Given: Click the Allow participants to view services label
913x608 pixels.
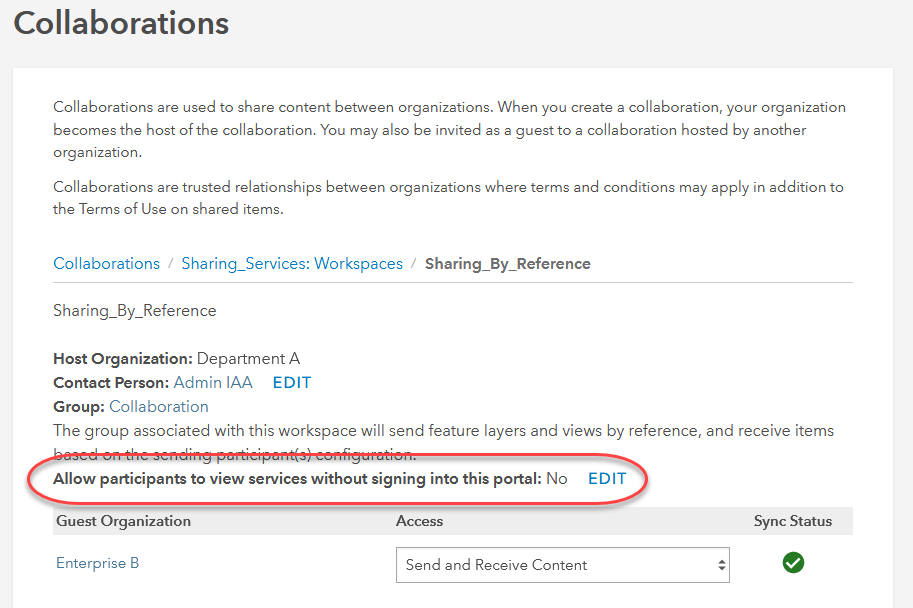Looking at the screenshot, I should tap(298, 478).
